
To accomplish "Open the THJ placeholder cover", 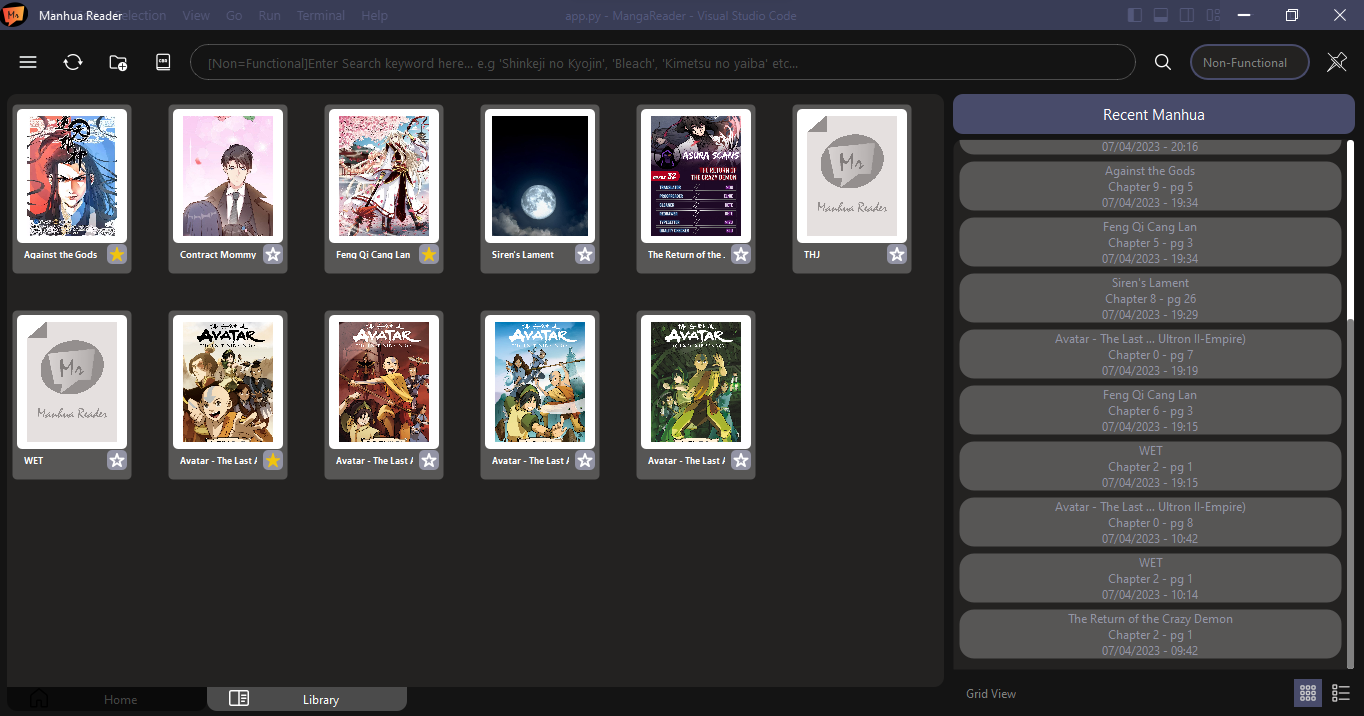I will coord(852,176).
